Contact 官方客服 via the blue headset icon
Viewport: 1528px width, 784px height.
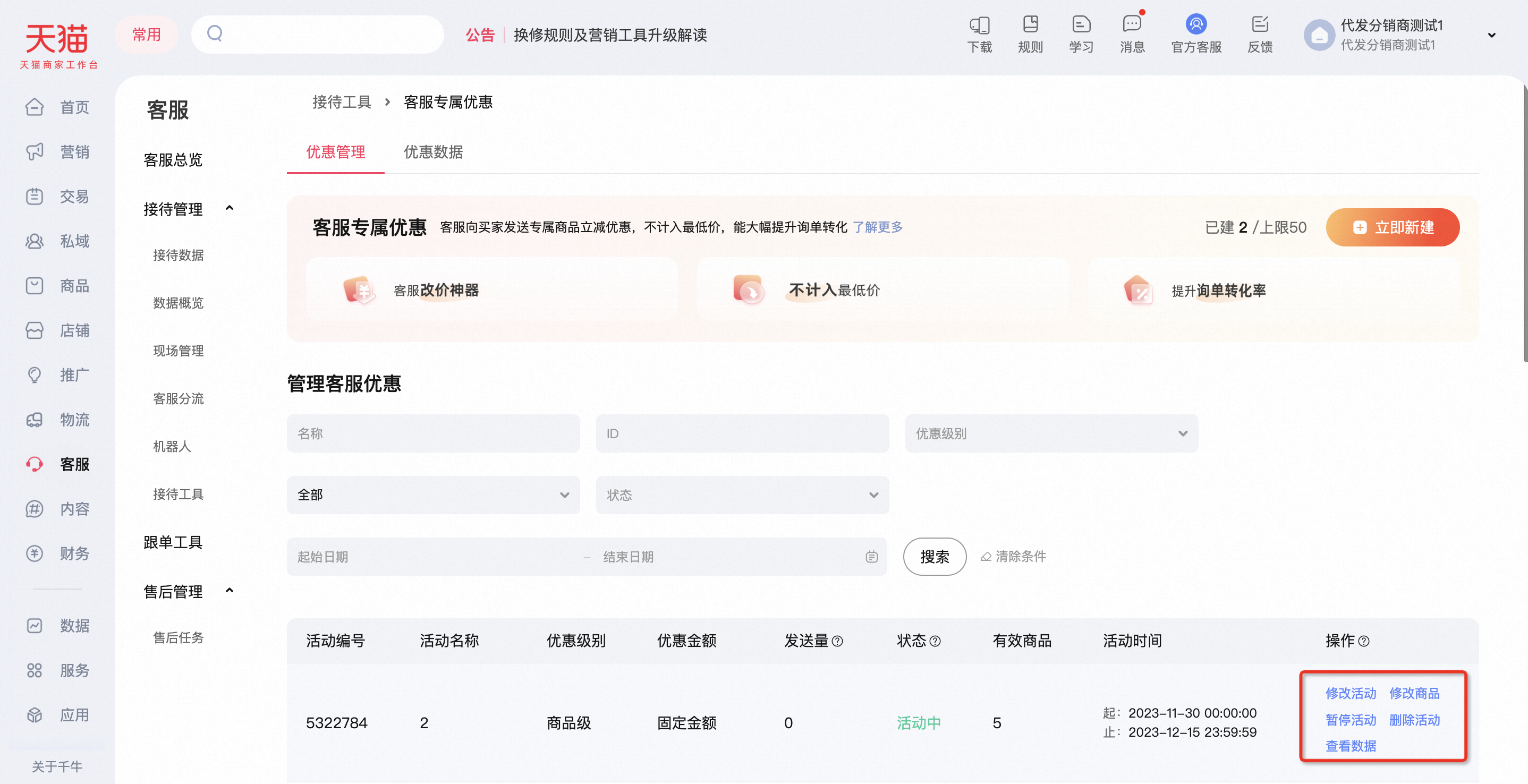(1196, 24)
